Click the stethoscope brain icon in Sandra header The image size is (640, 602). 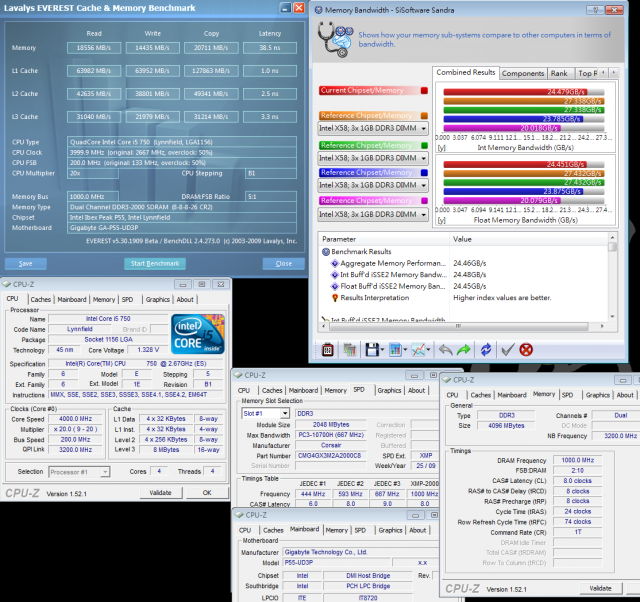point(336,39)
